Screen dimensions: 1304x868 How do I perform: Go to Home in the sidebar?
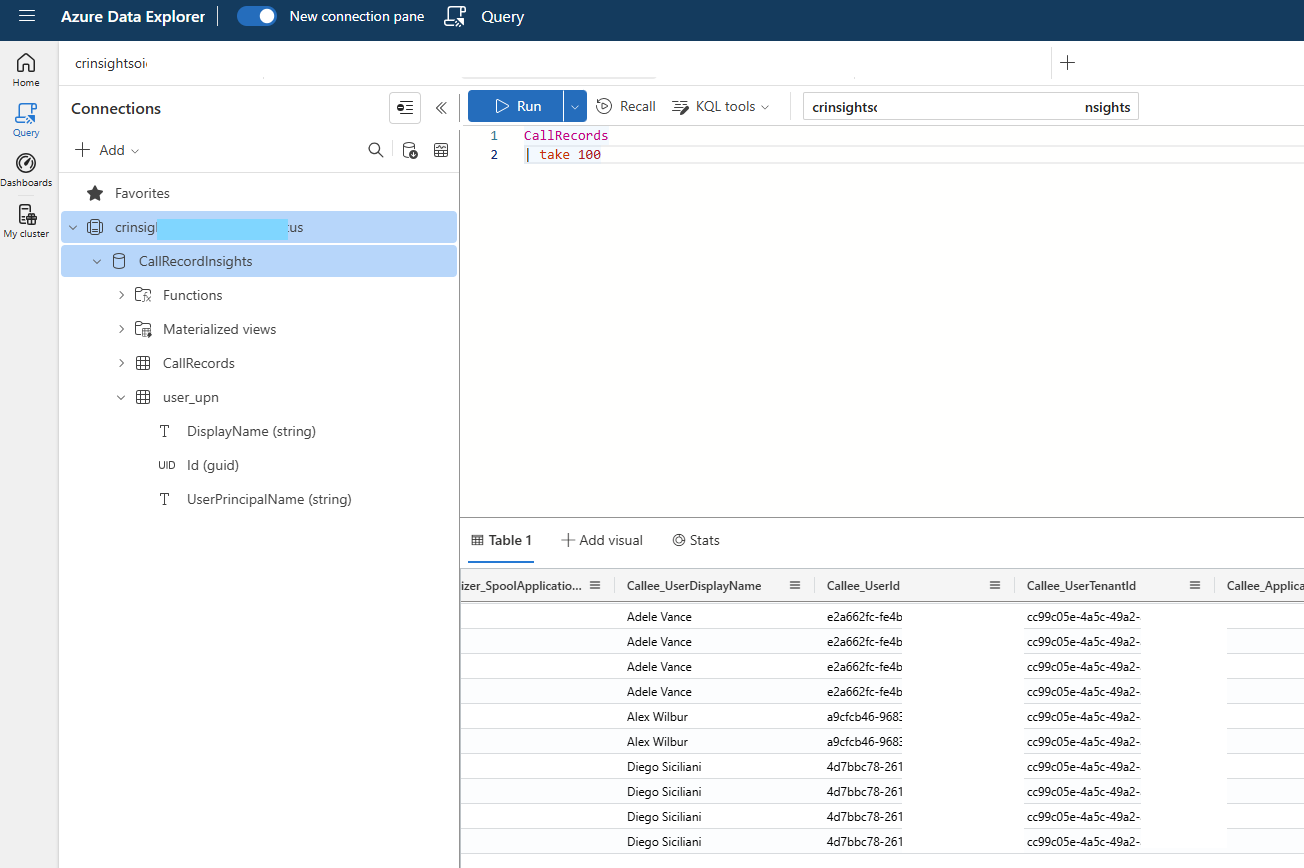pyautogui.click(x=26, y=70)
